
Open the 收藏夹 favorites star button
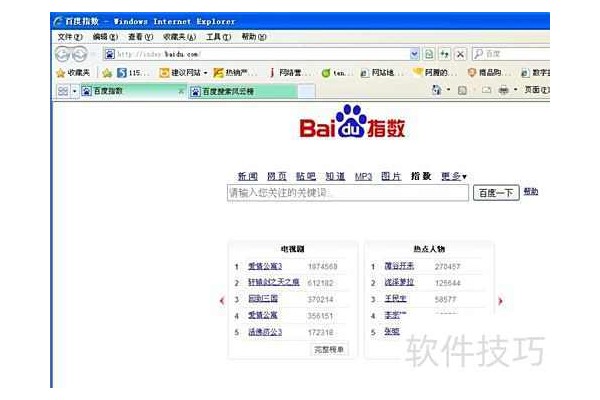pyautogui.click(x=73, y=73)
